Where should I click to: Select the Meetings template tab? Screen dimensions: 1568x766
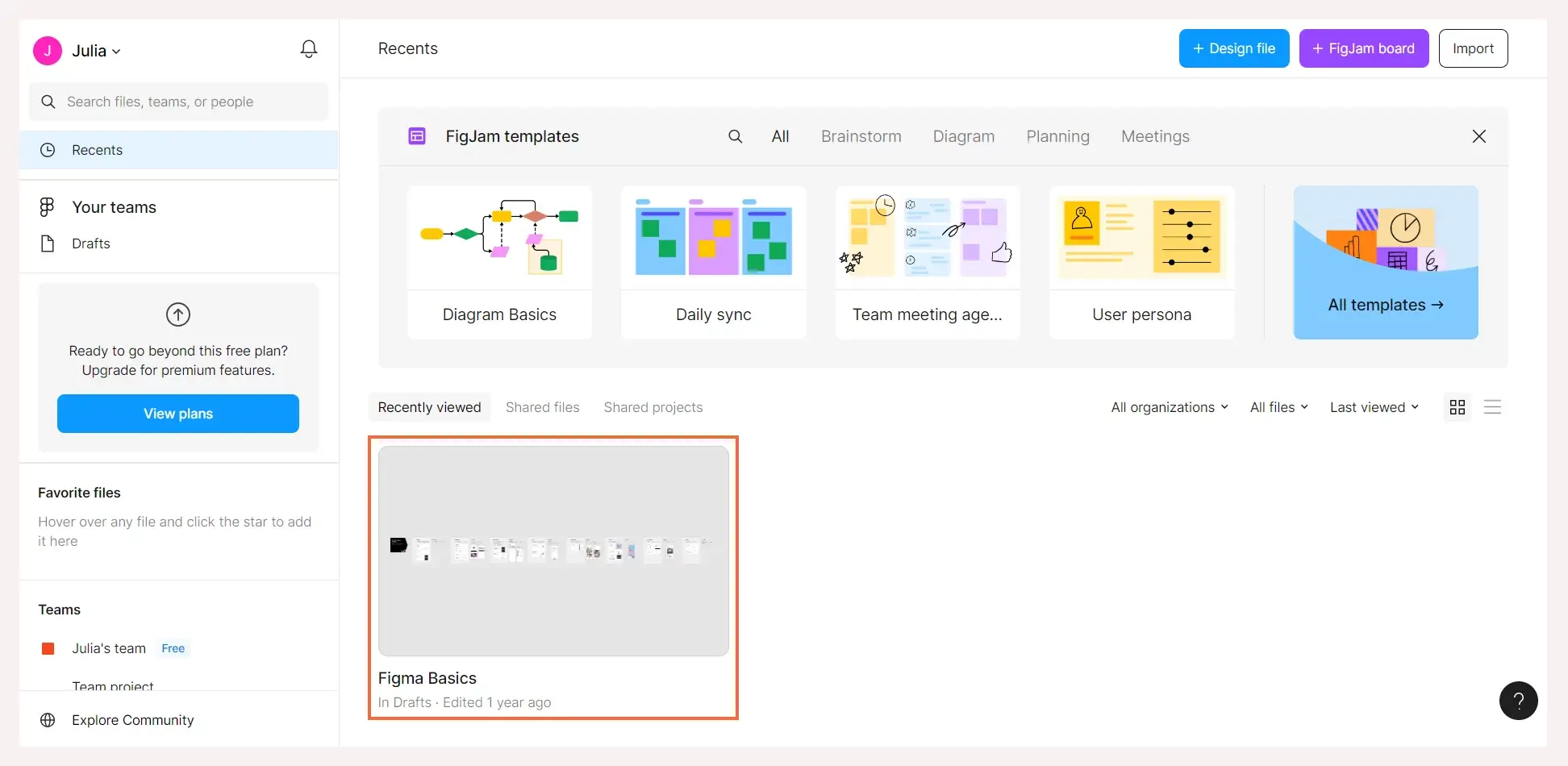tap(1155, 136)
